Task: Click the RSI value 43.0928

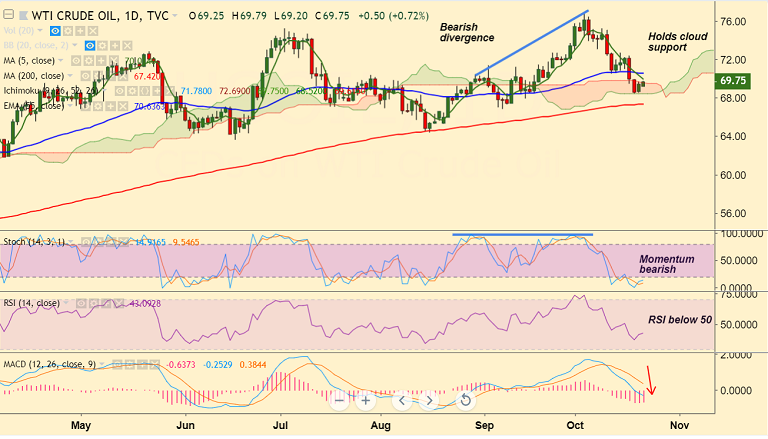Action: [144, 303]
